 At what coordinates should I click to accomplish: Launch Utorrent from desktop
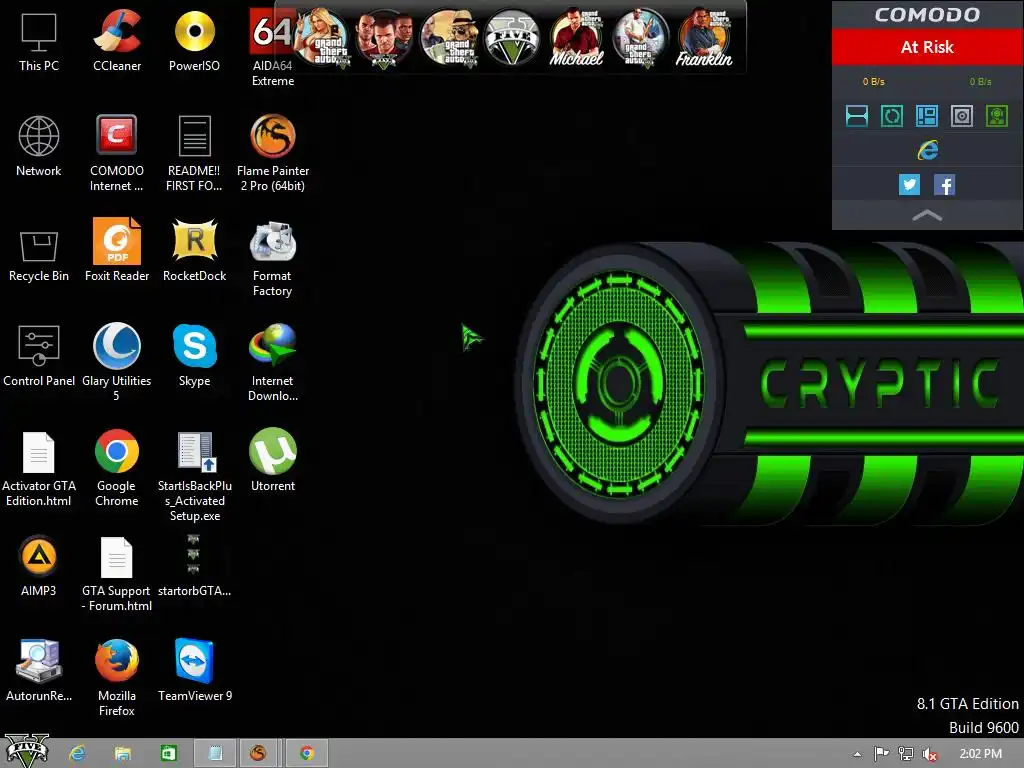click(x=272, y=462)
